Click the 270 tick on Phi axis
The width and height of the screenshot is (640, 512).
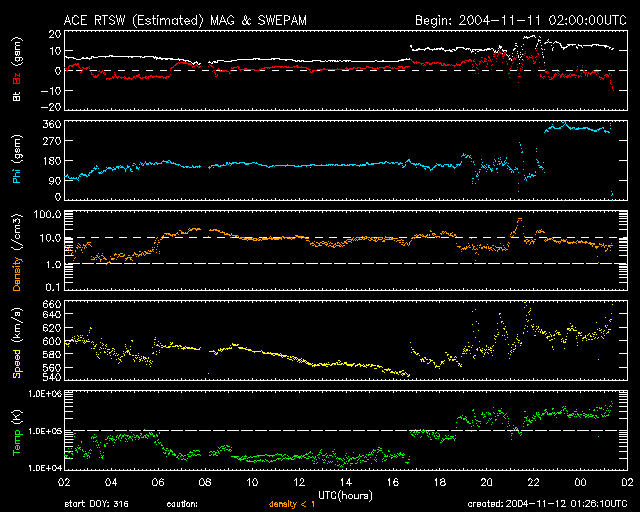[52, 141]
